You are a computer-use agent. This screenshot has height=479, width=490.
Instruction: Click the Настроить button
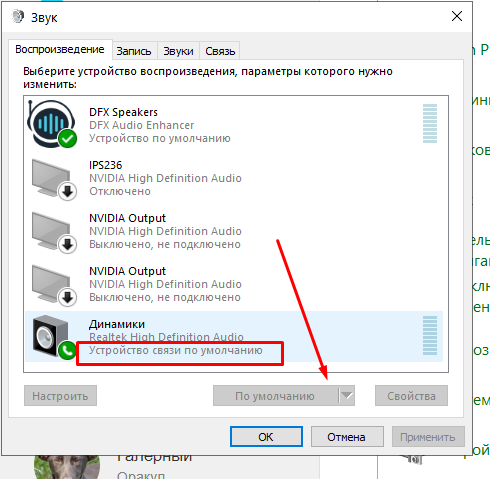click(60, 396)
